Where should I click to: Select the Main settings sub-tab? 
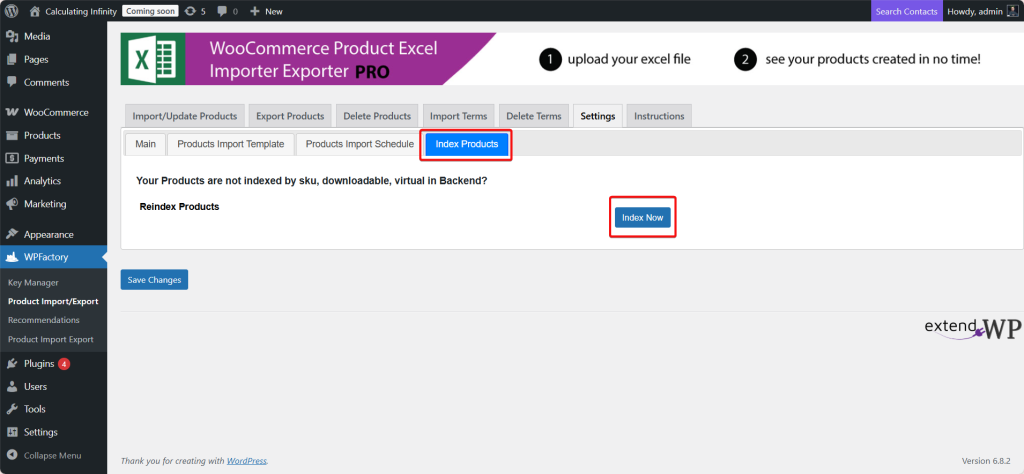tap(146, 144)
